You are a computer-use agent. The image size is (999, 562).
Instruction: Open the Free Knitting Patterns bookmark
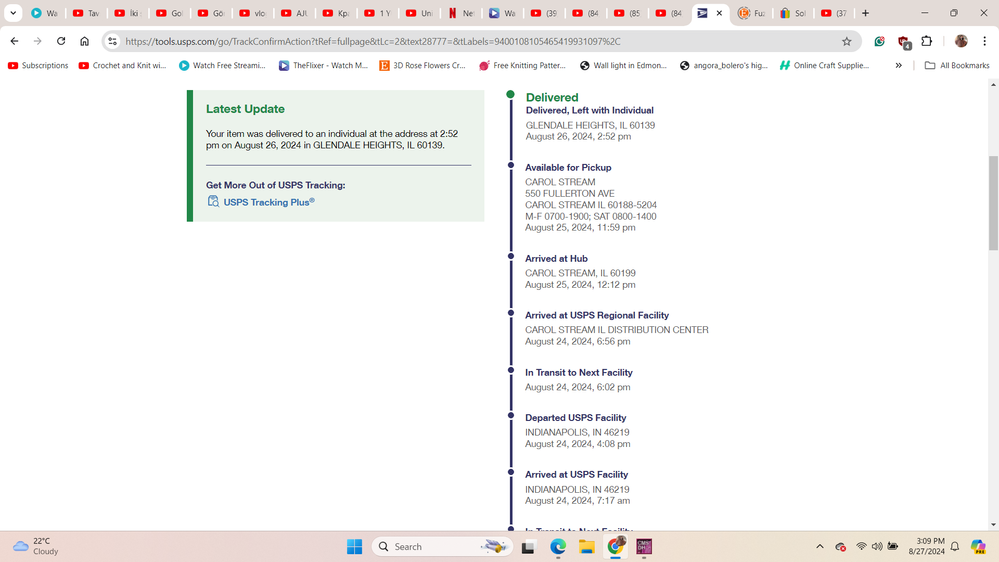click(522, 65)
